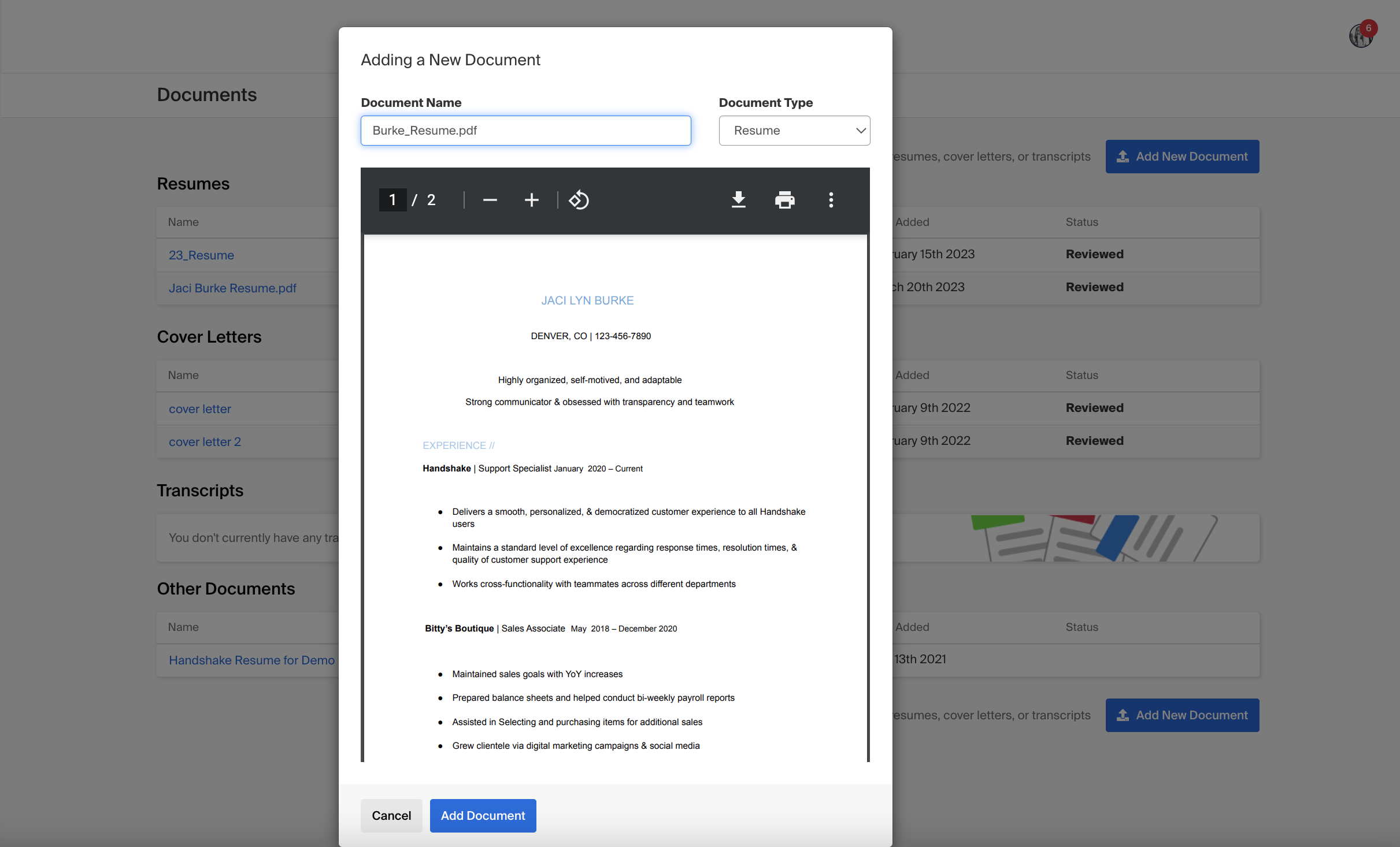This screenshot has width=1400, height=847.
Task: Open Jaci Burke Resume.pdf
Action: pos(232,288)
